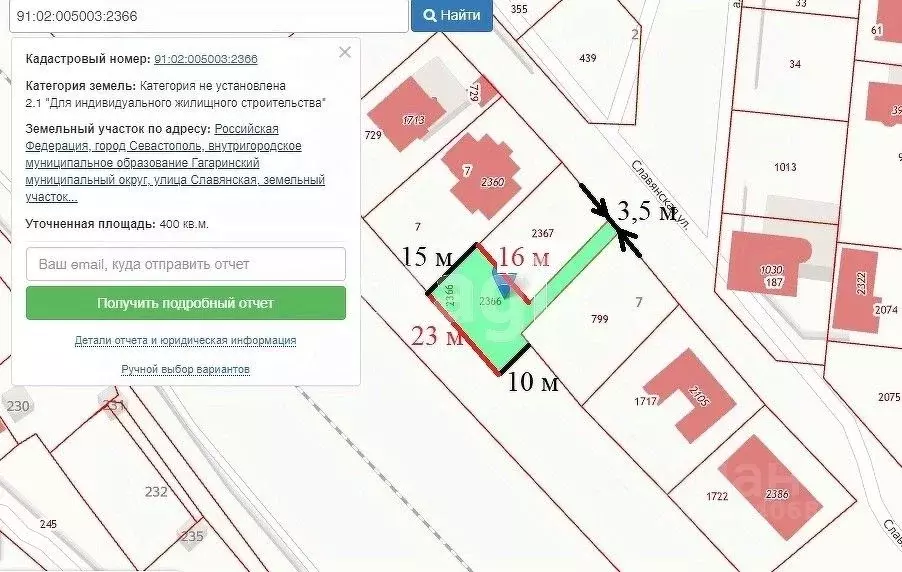Focus the email field for the report

186,264
